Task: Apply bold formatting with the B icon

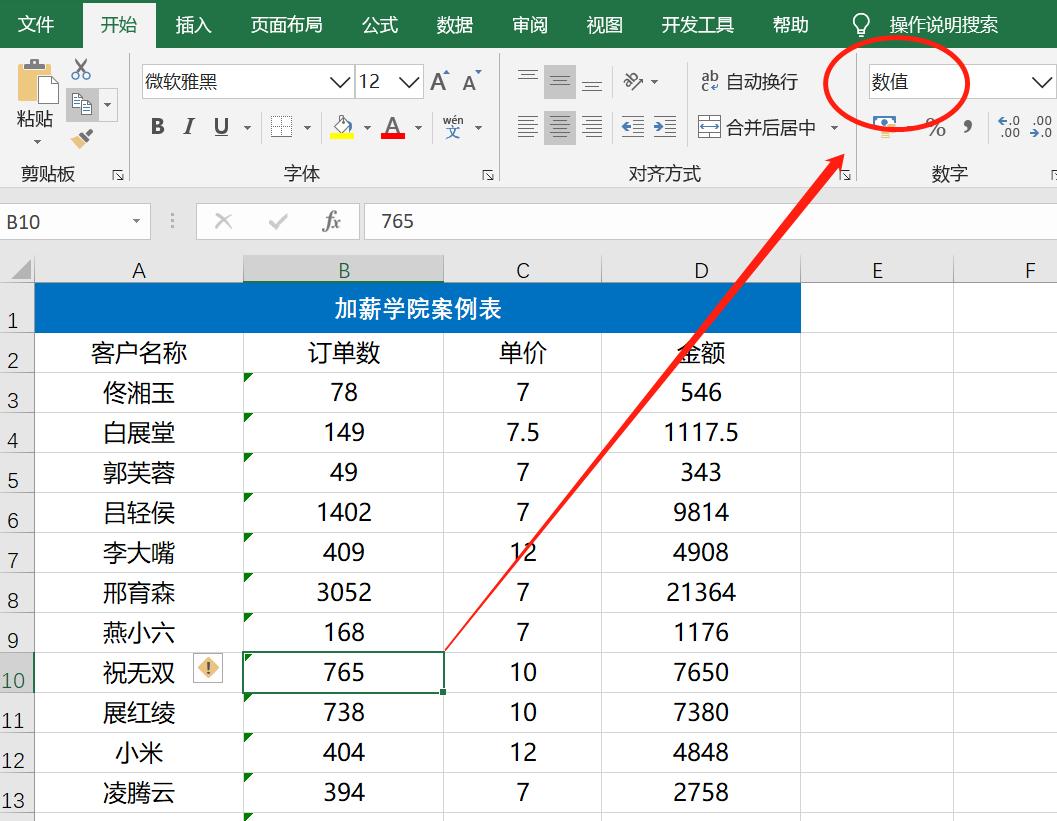Action: pos(156,126)
